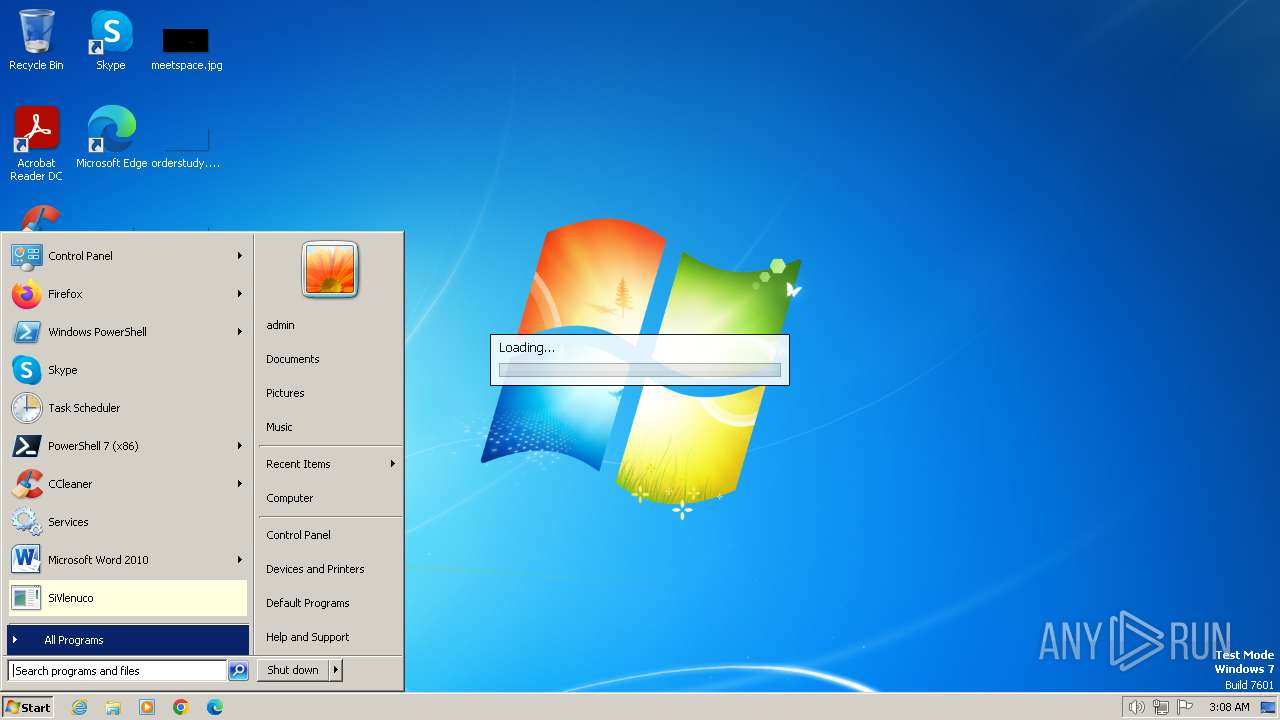Screen dimensions: 1280x720
Task: Open Microsoft Edge from taskbar
Action: click(x=215, y=707)
